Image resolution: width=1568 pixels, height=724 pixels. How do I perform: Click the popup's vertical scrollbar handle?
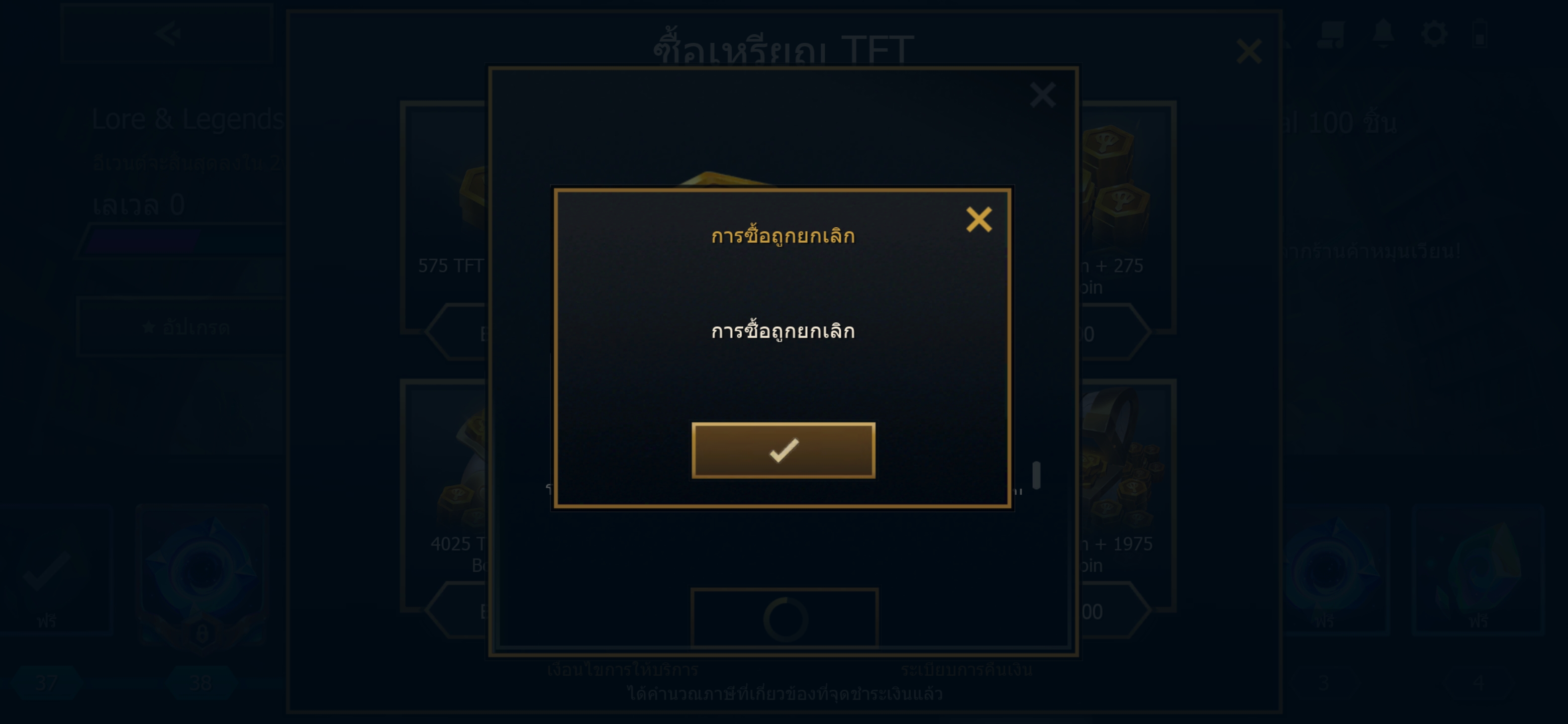1037,475
